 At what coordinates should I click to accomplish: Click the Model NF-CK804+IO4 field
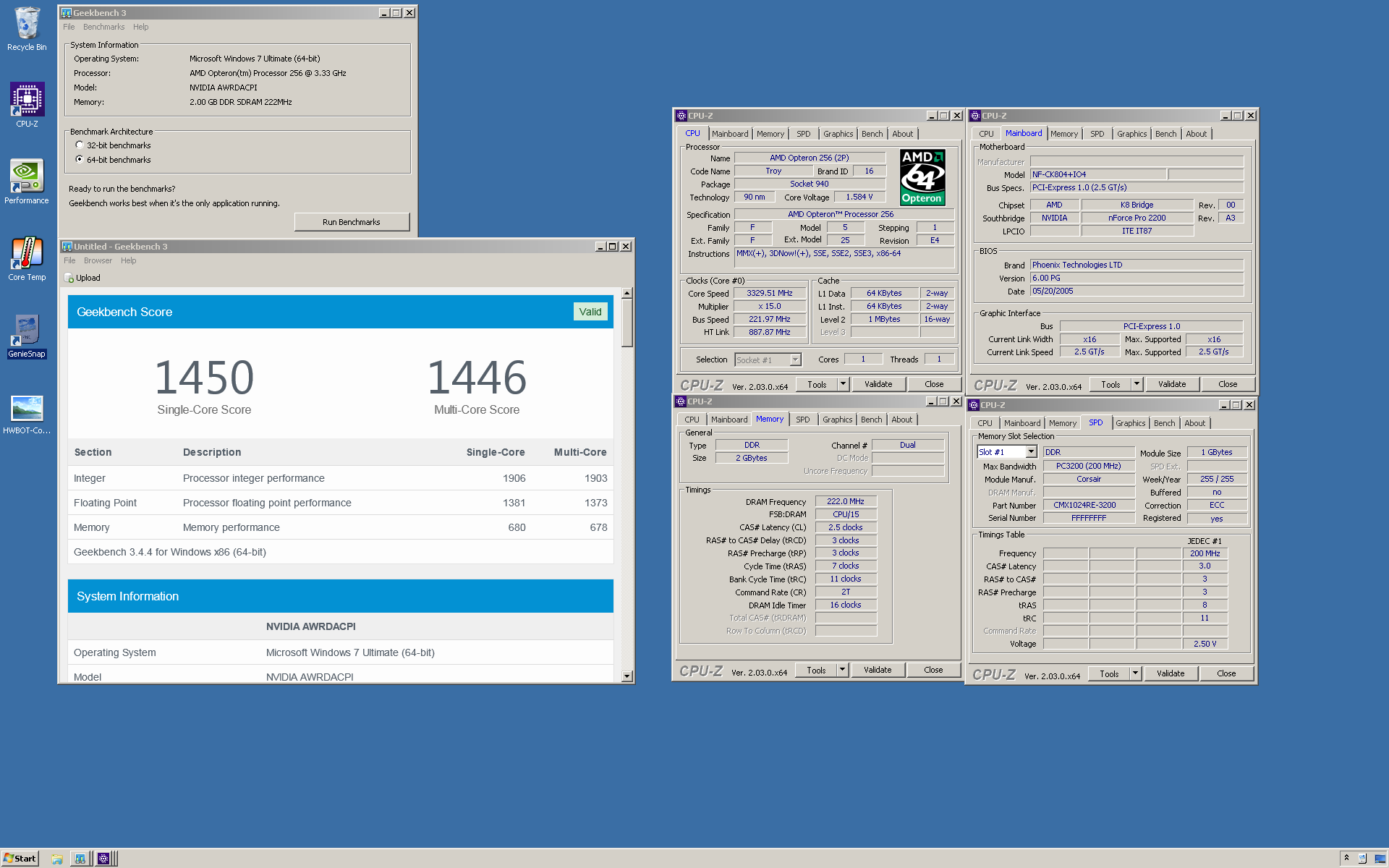pos(1097,174)
